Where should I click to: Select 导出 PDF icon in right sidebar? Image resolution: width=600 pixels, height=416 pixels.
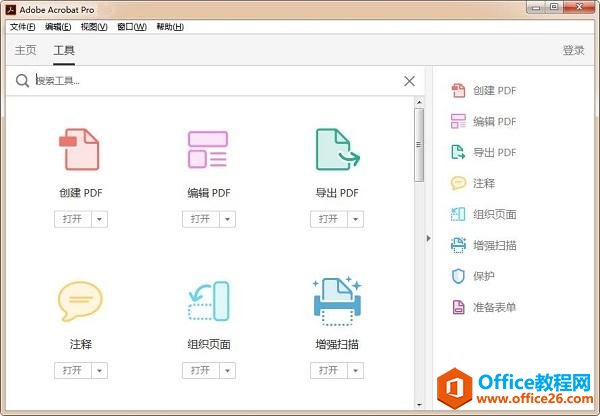458,152
